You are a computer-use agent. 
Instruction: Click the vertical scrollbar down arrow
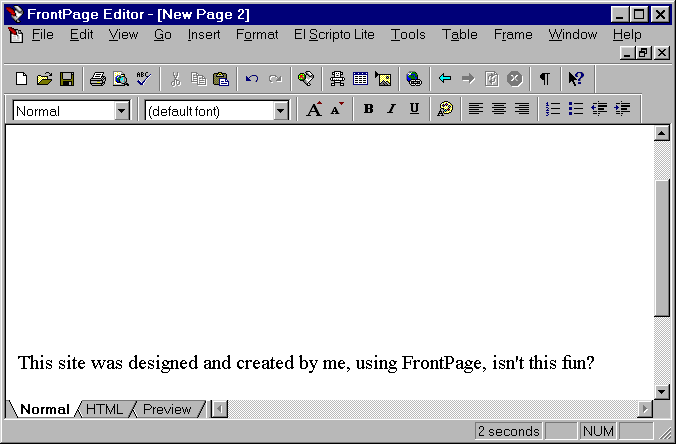661,391
